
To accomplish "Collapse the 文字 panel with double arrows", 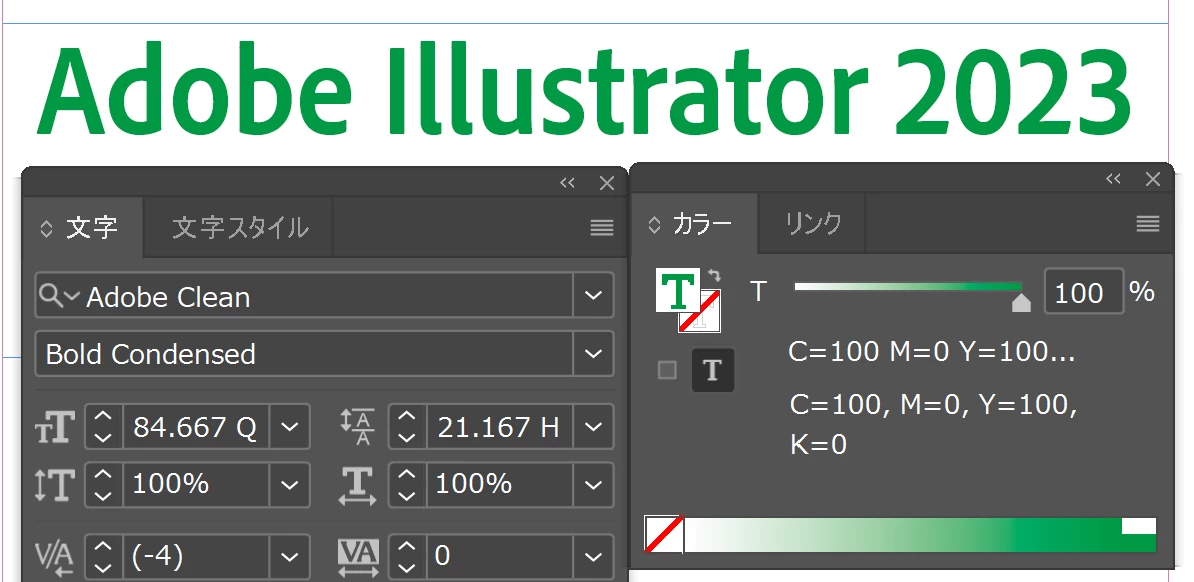I will coord(567,183).
